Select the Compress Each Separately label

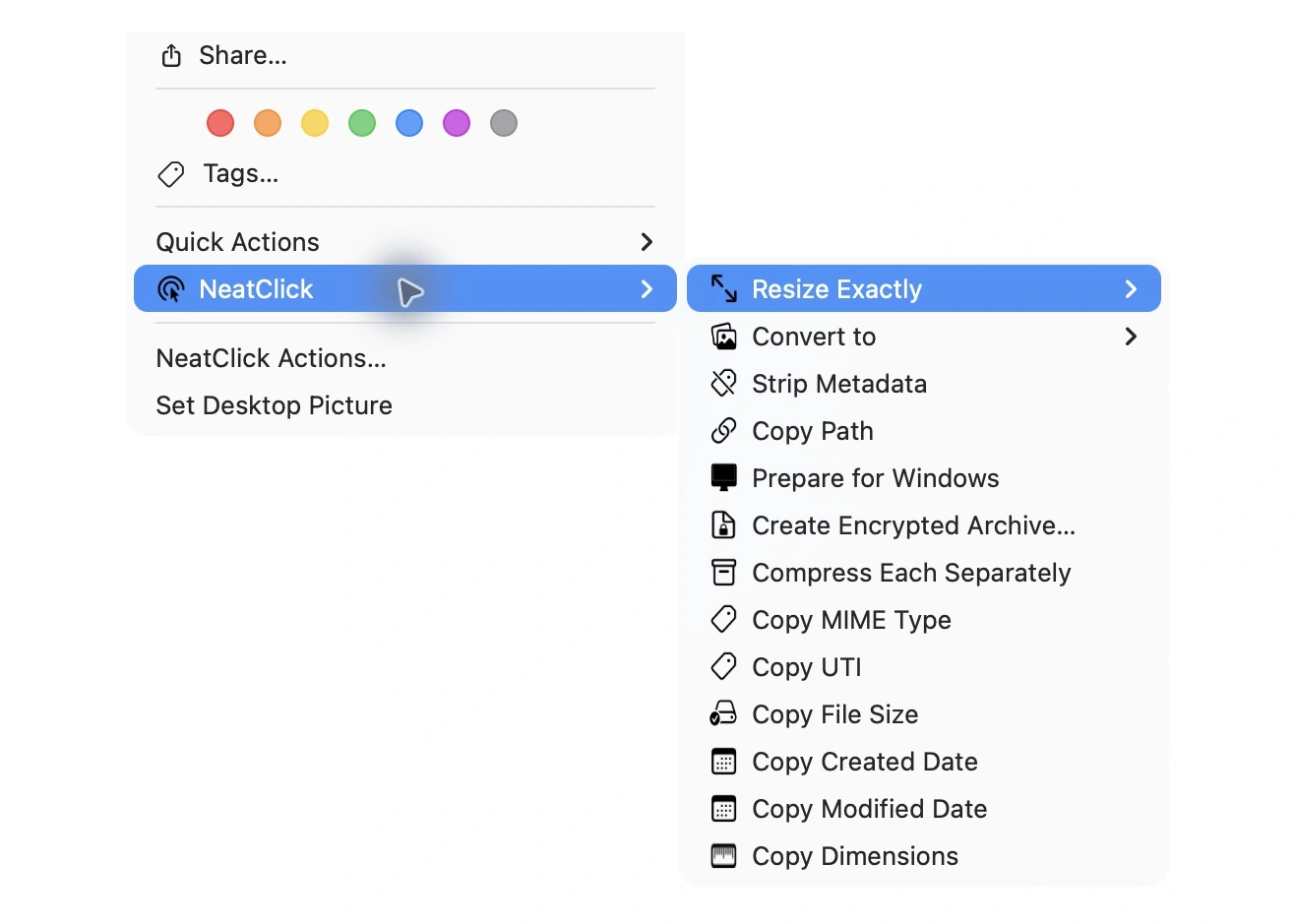pos(911,573)
